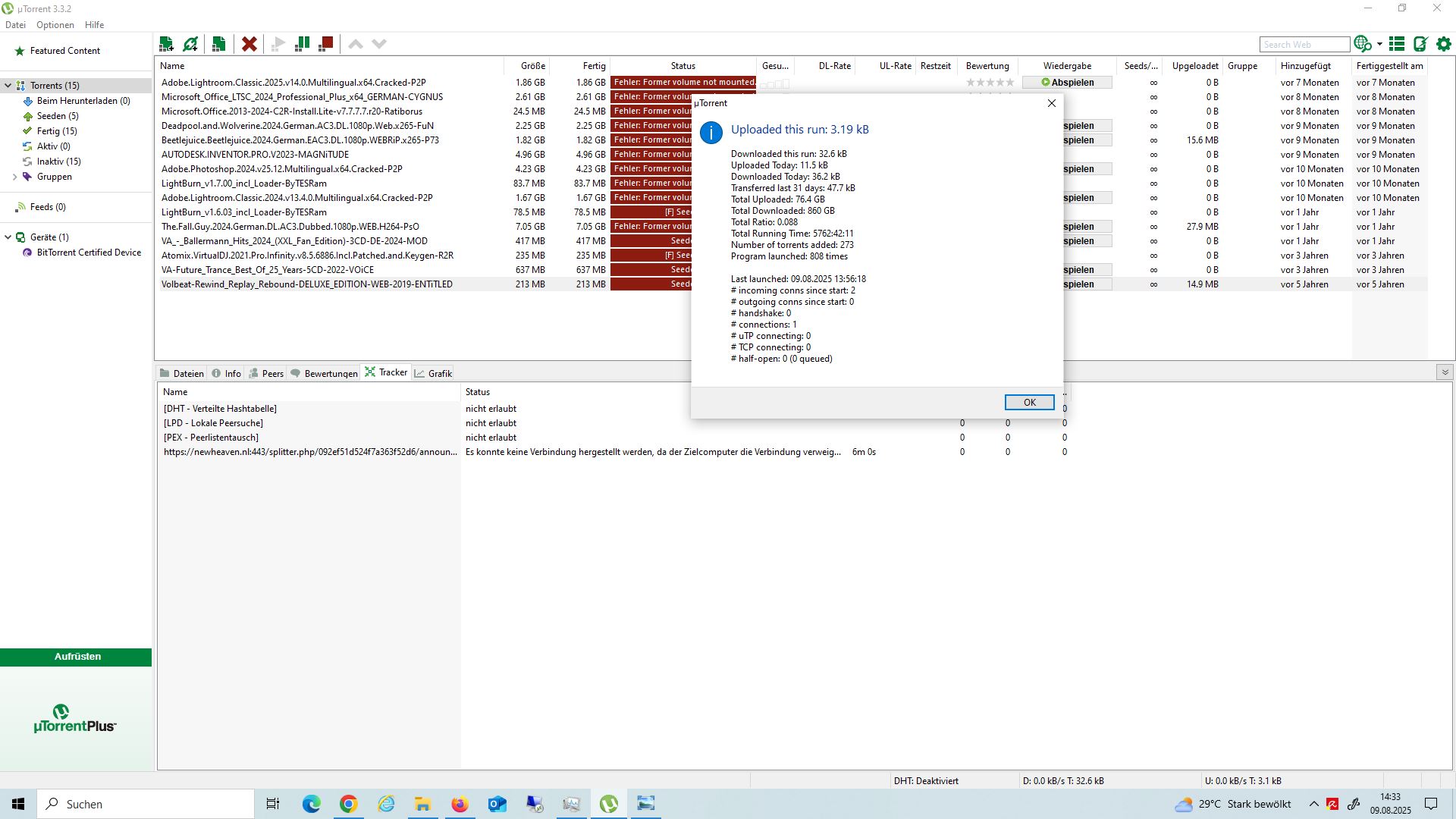
Task: Click the Add Torrent toolbar icon
Action: pyautogui.click(x=167, y=44)
